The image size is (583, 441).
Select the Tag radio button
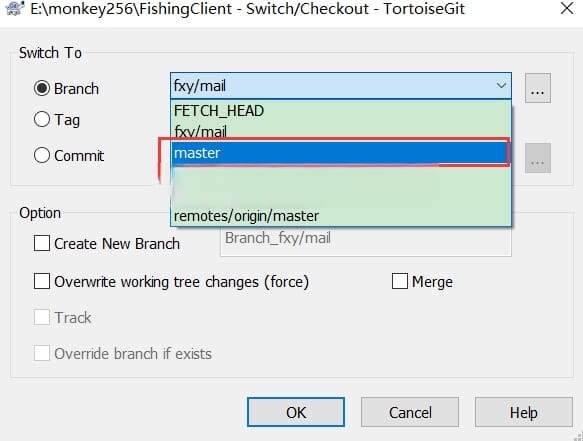pyautogui.click(x=42, y=120)
